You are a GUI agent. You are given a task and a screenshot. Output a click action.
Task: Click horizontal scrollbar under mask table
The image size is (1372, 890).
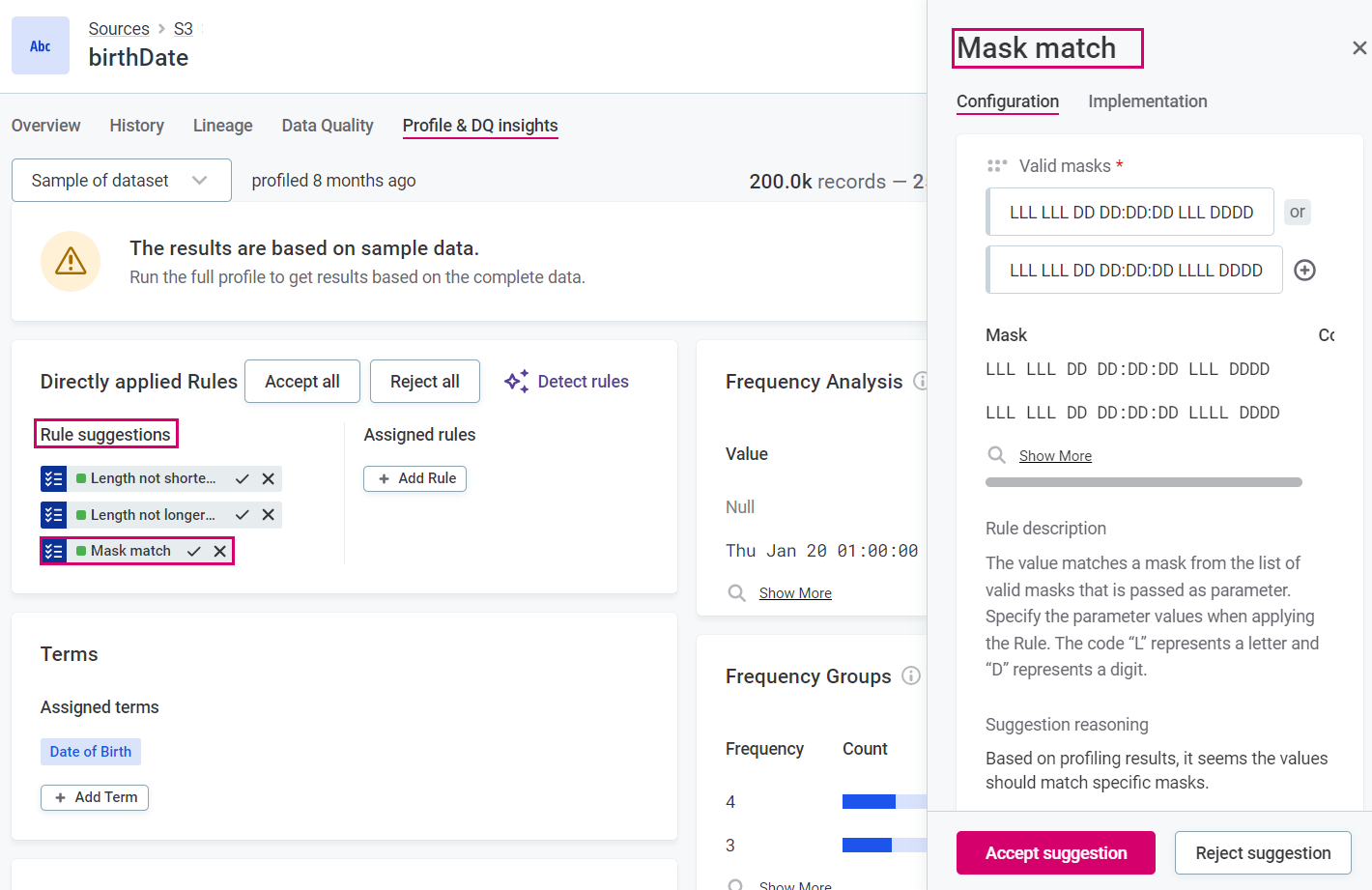(x=1143, y=482)
